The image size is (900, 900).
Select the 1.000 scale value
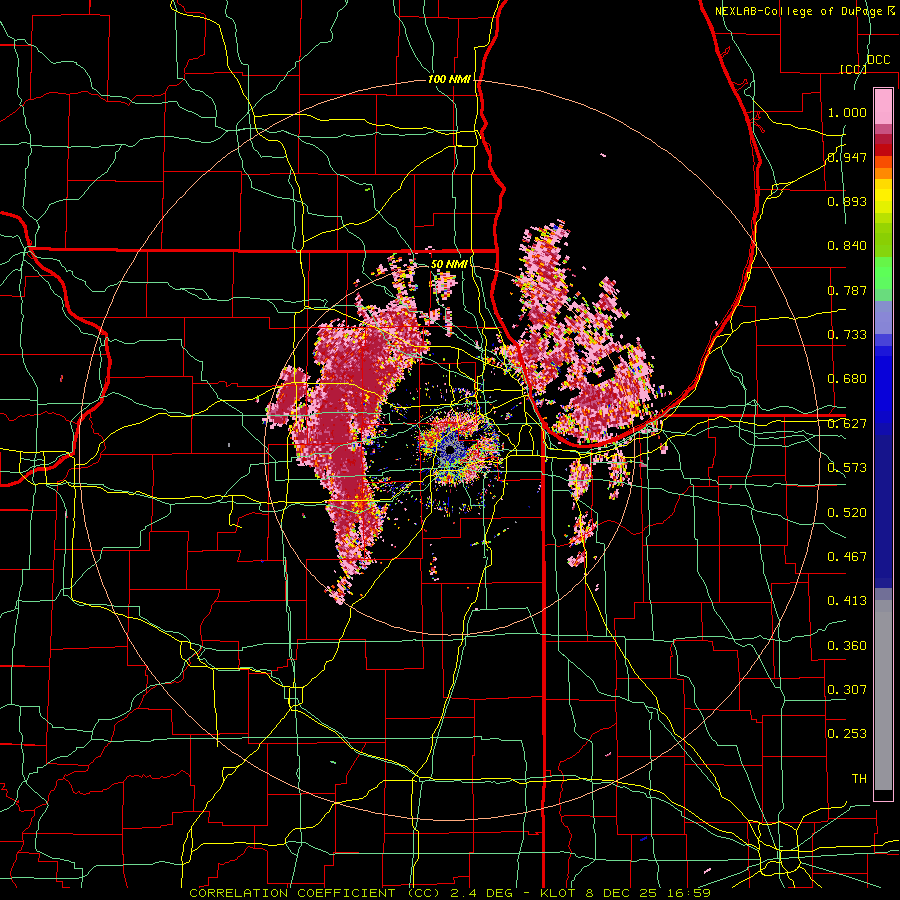click(847, 112)
